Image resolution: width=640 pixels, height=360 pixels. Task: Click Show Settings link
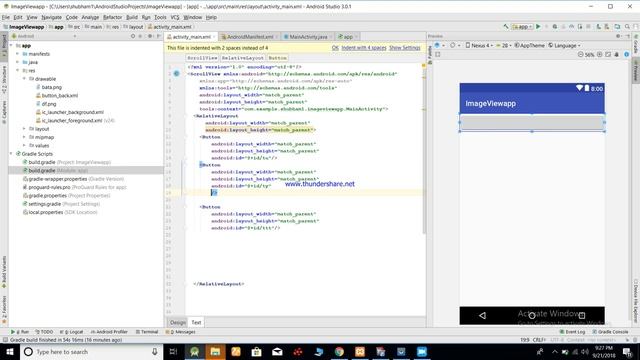[x=404, y=48]
